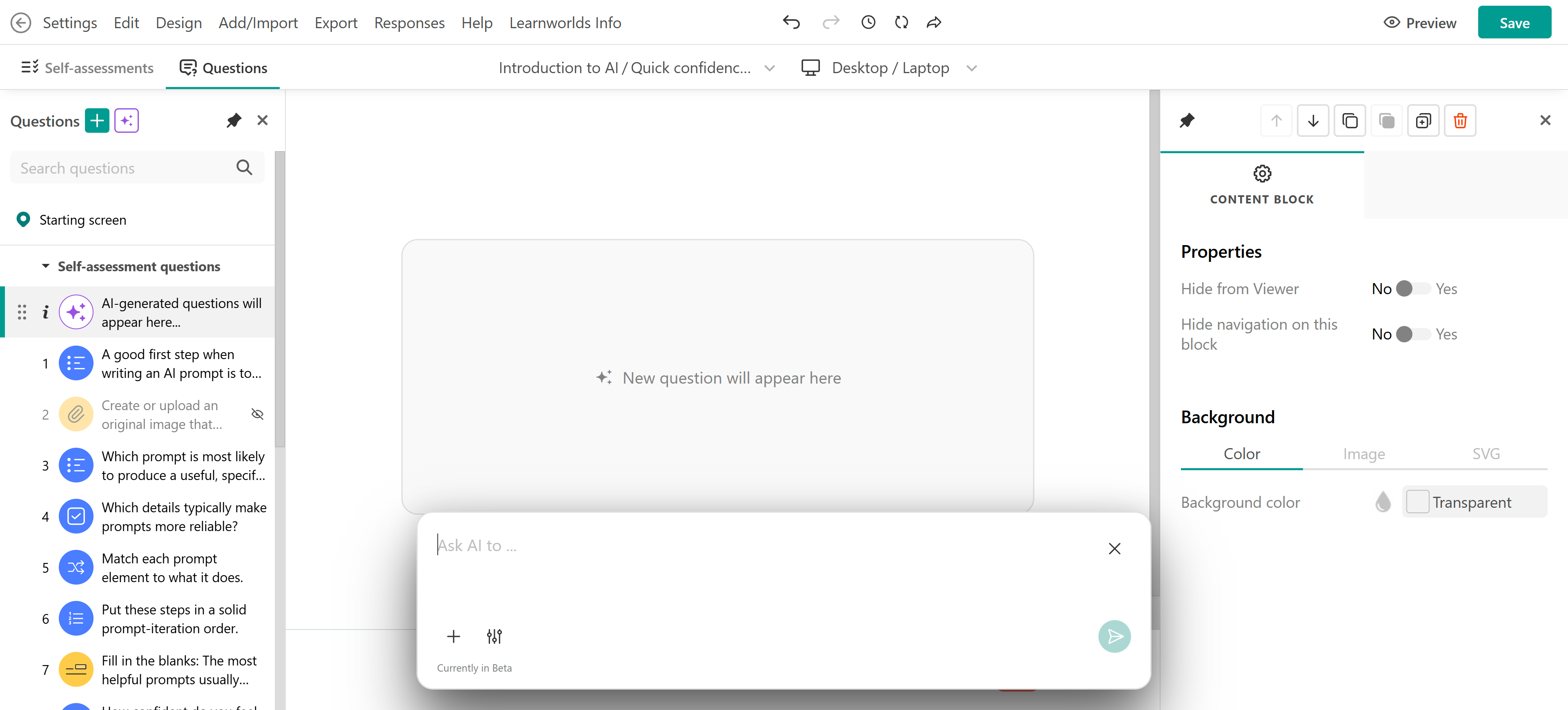1568x710 pixels.
Task: Click the move block down arrow icon
Action: coord(1313,121)
